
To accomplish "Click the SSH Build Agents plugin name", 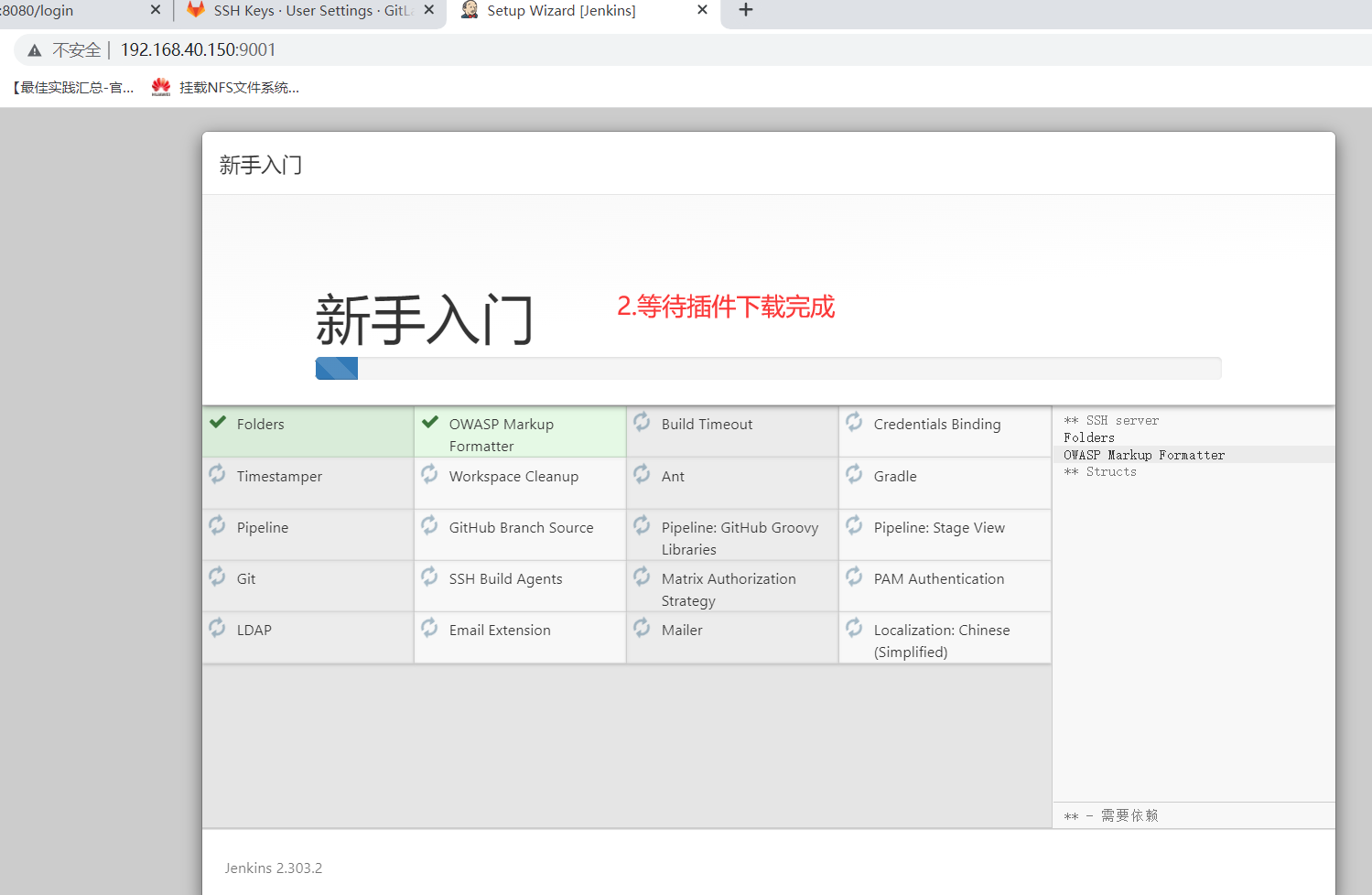I will [505, 579].
